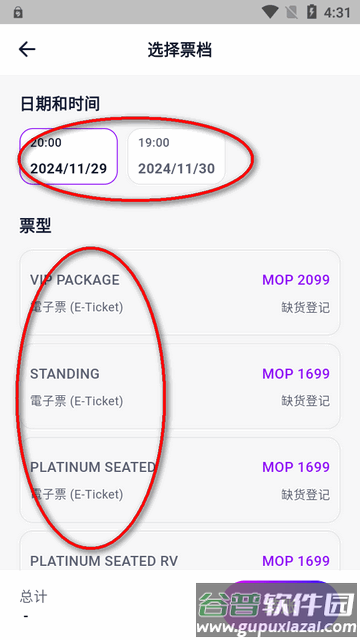360x640 pixels.
Task: Choose the PLATINUM SEATED RV ticket
Action: (x=180, y=550)
